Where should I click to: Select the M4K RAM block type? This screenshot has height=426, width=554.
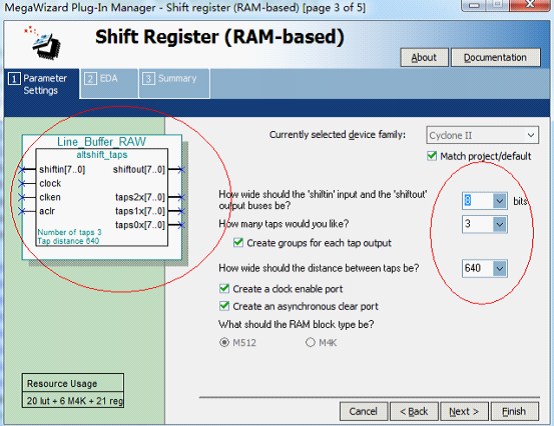tap(310, 342)
